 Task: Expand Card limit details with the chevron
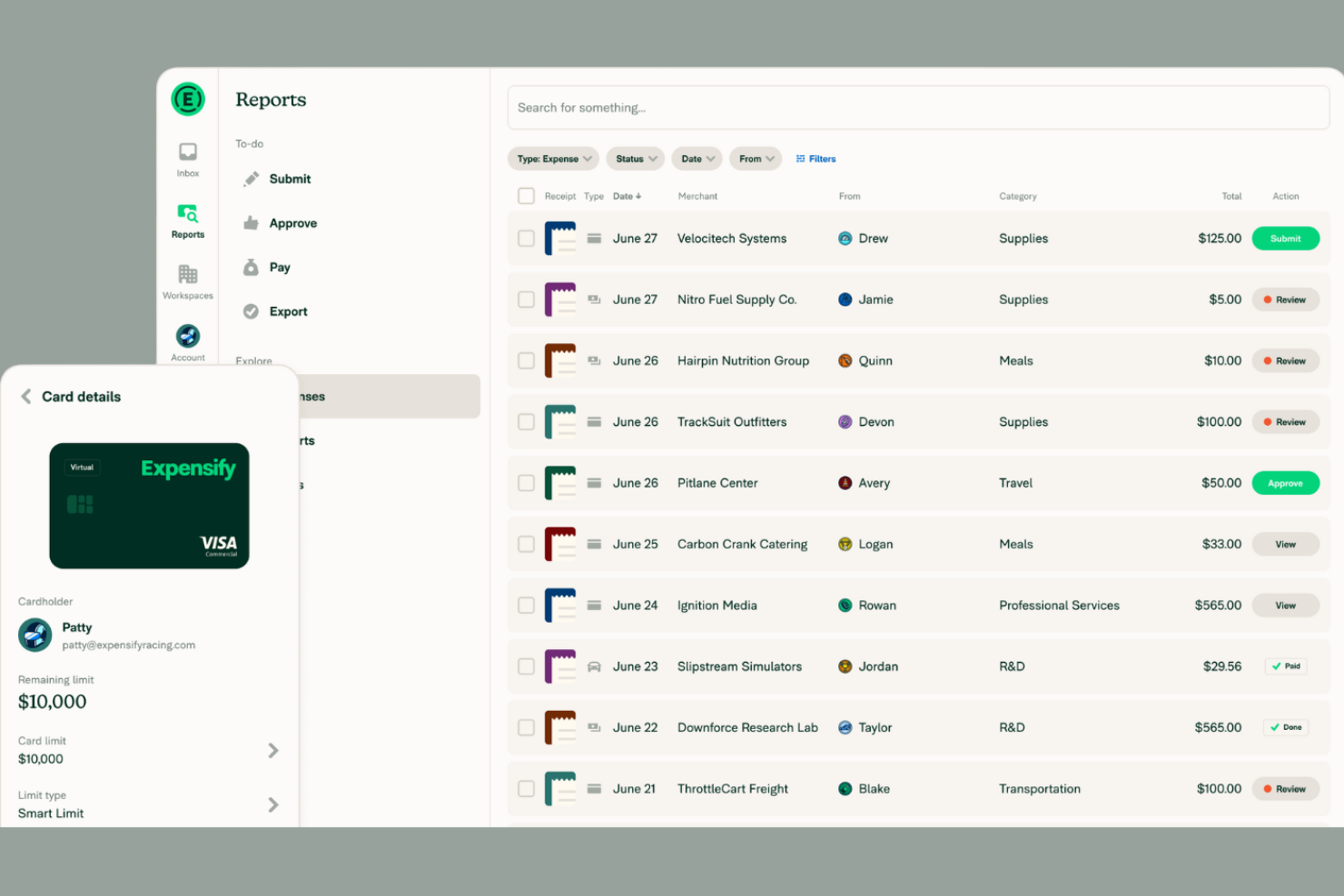coord(272,750)
